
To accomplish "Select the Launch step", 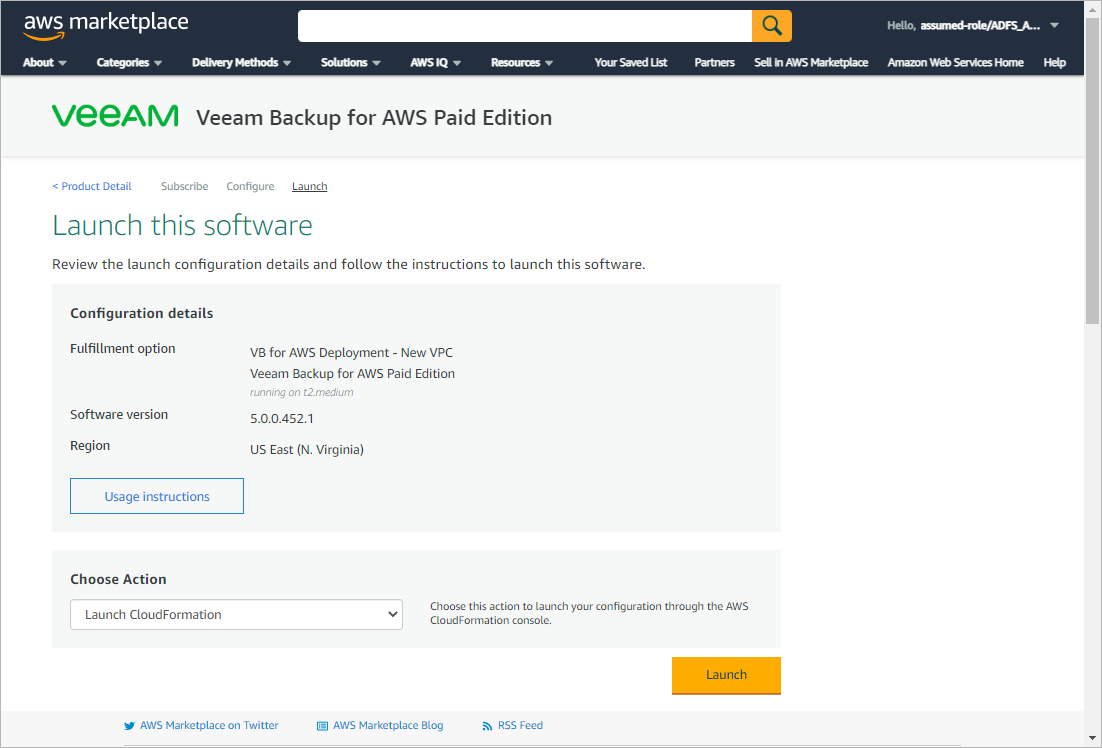I will [309, 186].
